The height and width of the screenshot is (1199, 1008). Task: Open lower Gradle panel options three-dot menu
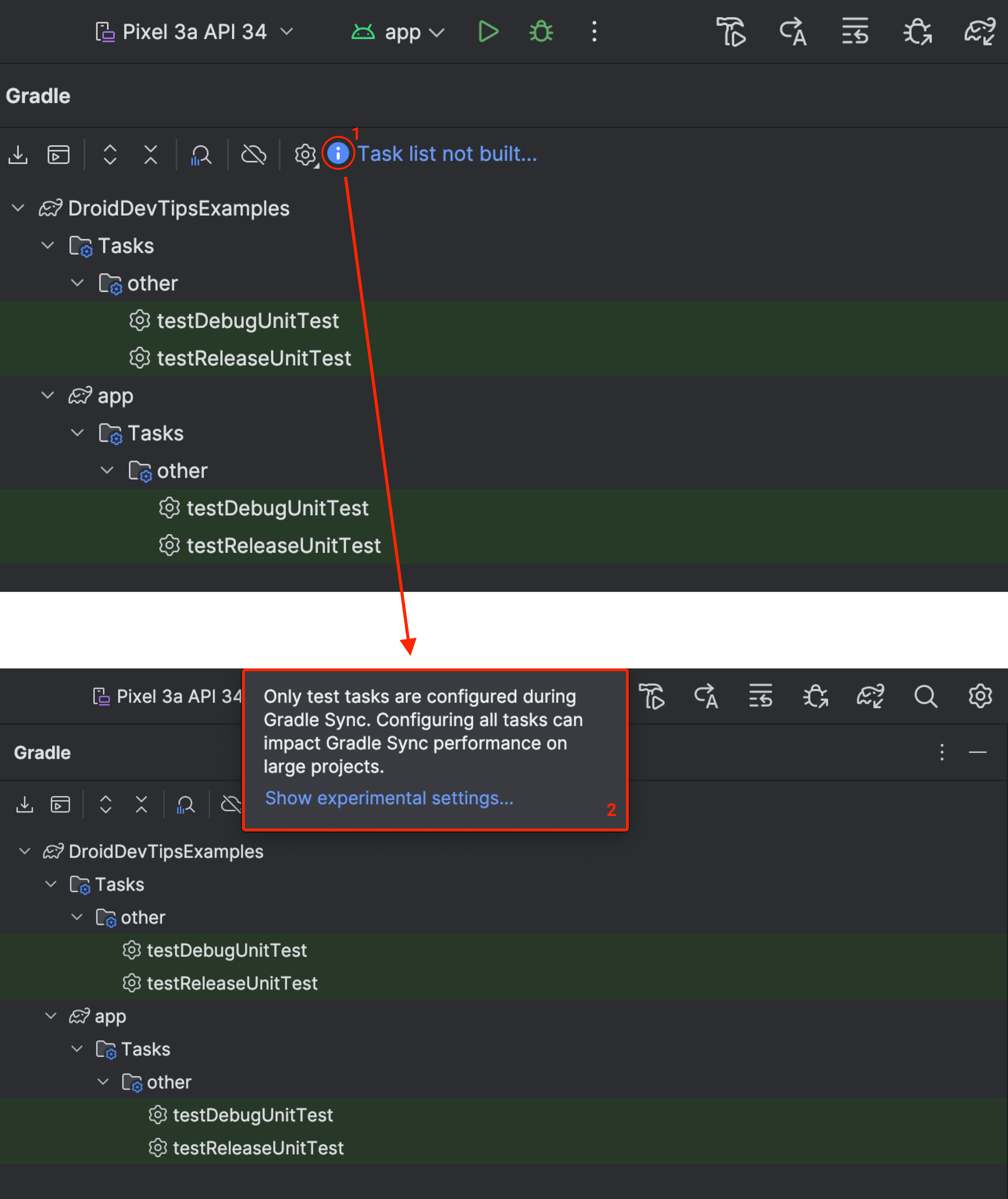pos(942,752)
